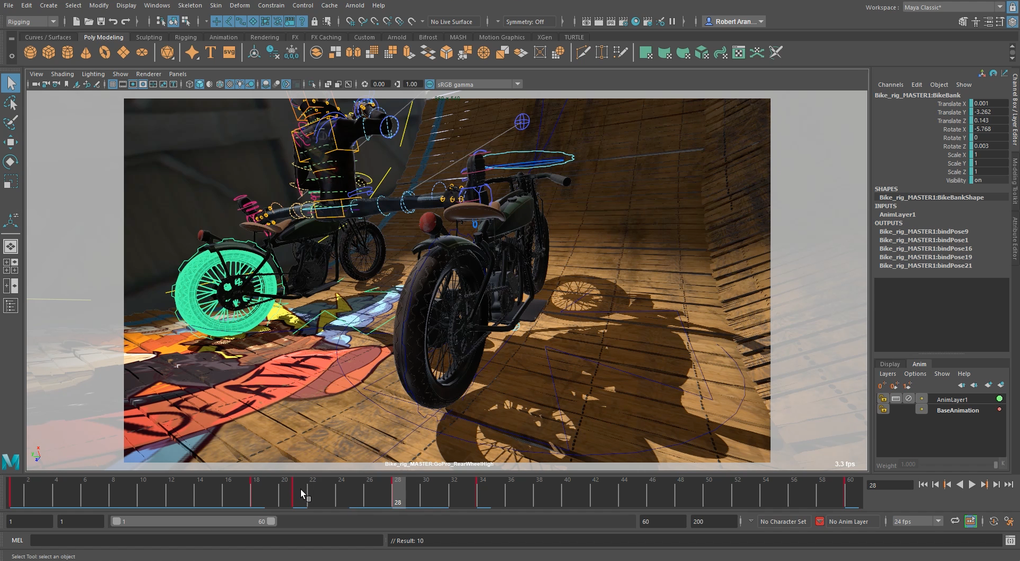
Task: Open the Rigging menu set dropdown
Action: click(32, 21)
